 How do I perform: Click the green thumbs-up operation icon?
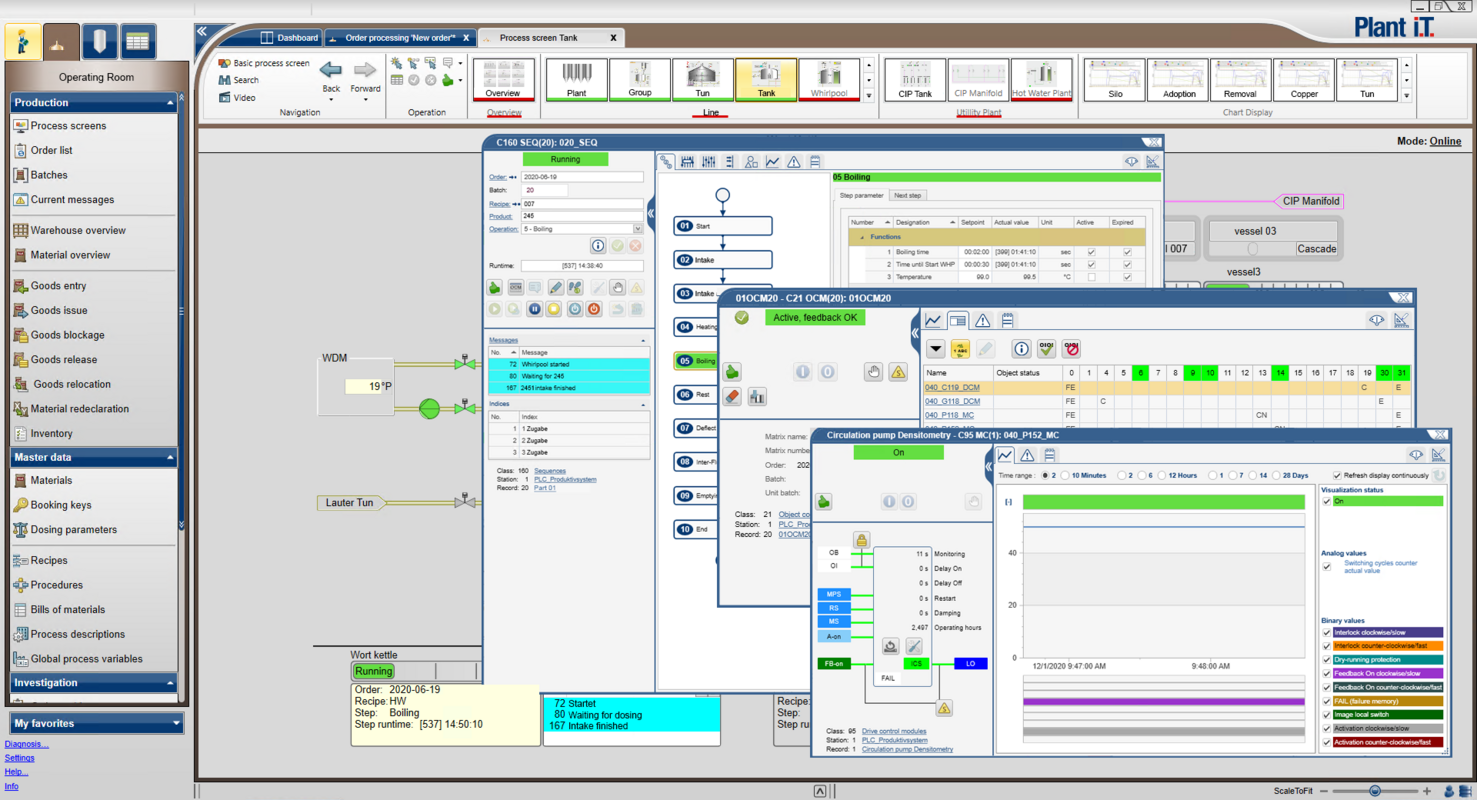click(494, 288)
